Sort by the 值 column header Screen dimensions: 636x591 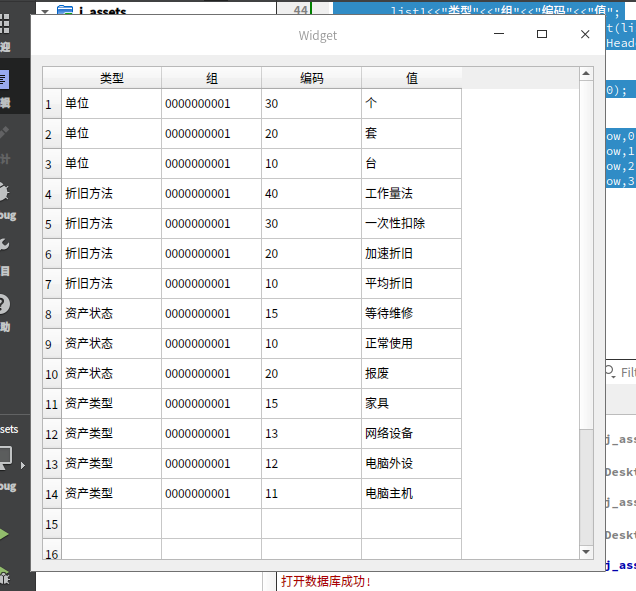[411, 78]
